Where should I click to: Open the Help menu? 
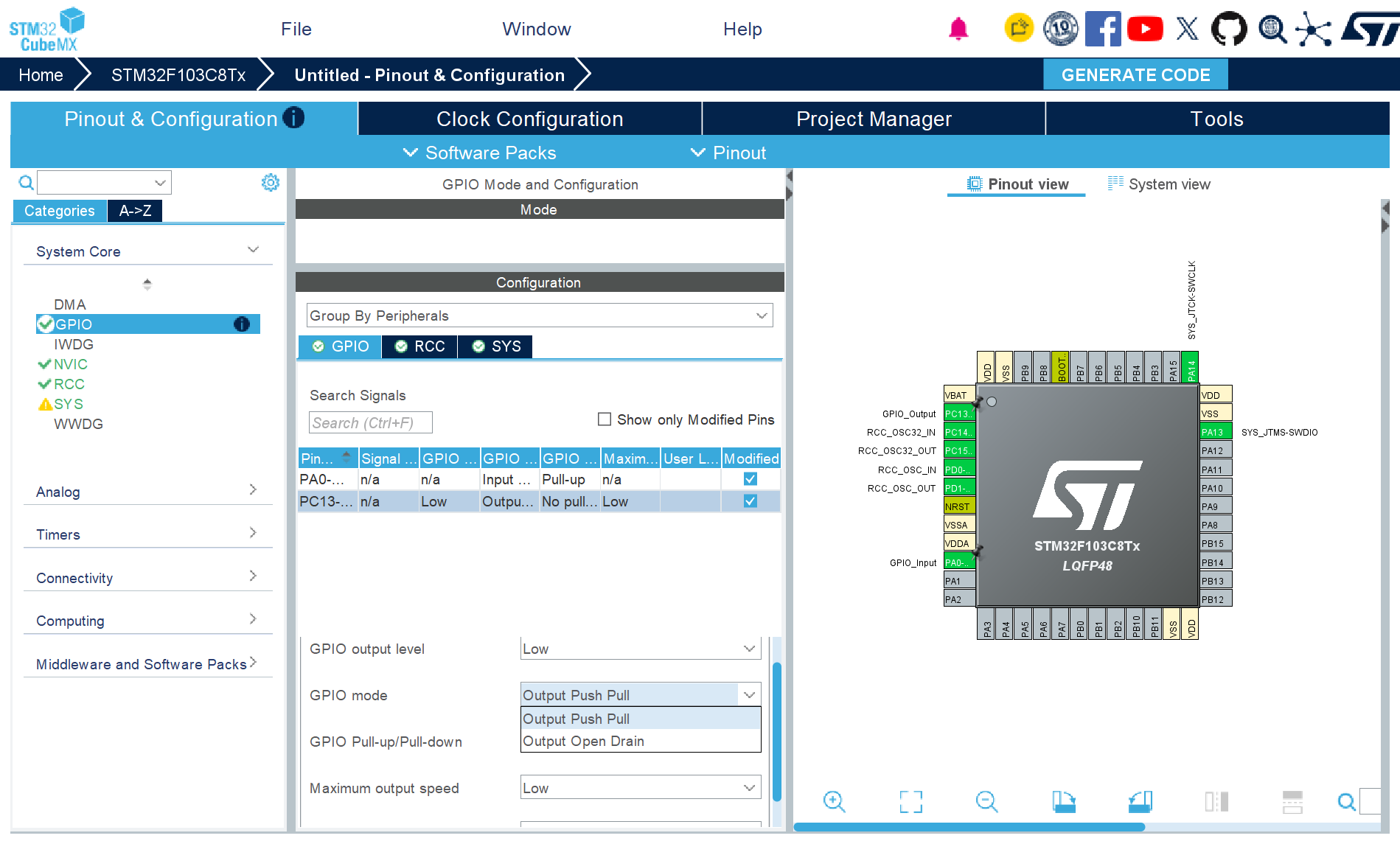click(742, 29)
